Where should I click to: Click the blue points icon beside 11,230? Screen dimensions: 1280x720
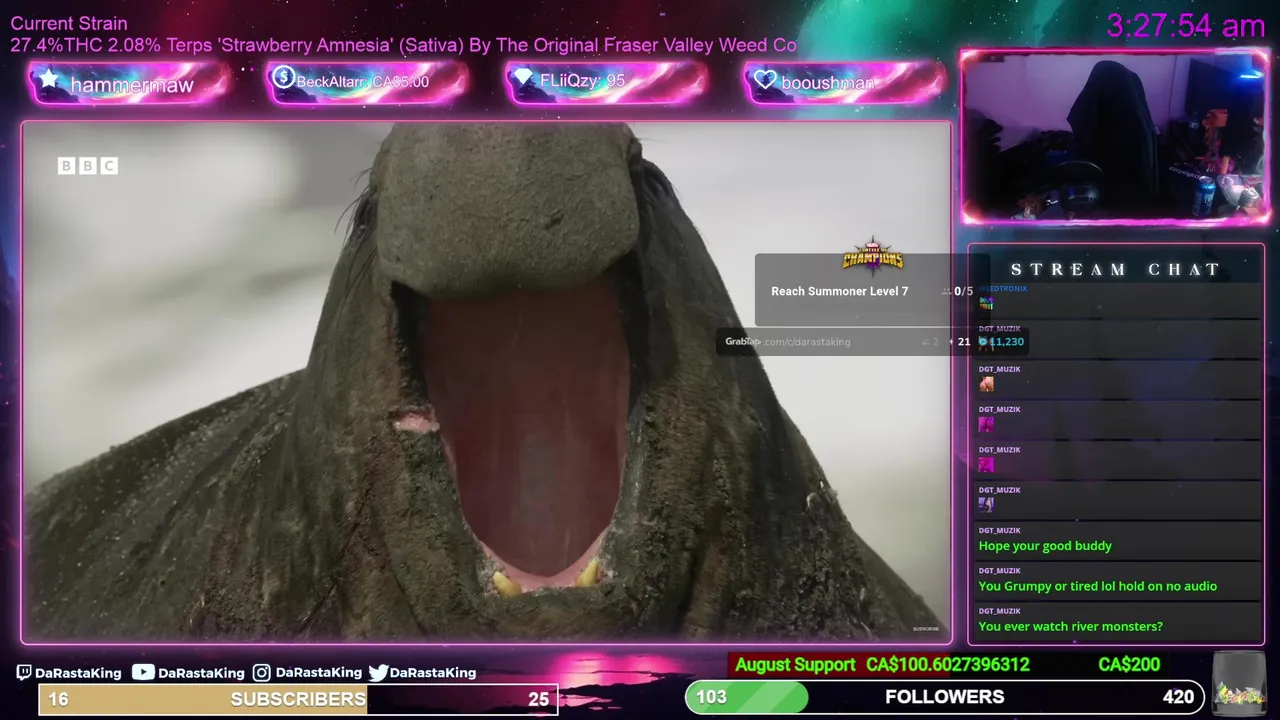[983, 341]
